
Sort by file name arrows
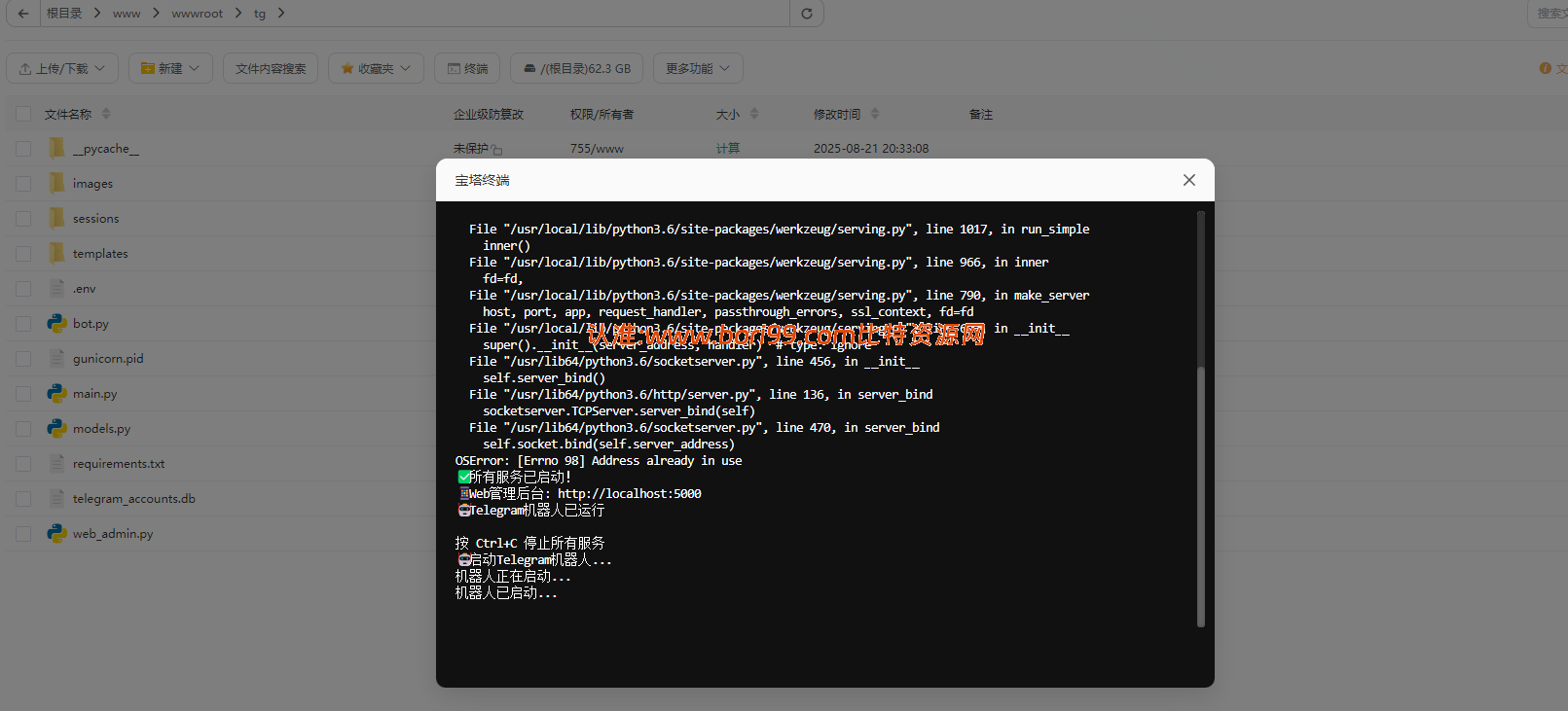[x=106, y=114]
